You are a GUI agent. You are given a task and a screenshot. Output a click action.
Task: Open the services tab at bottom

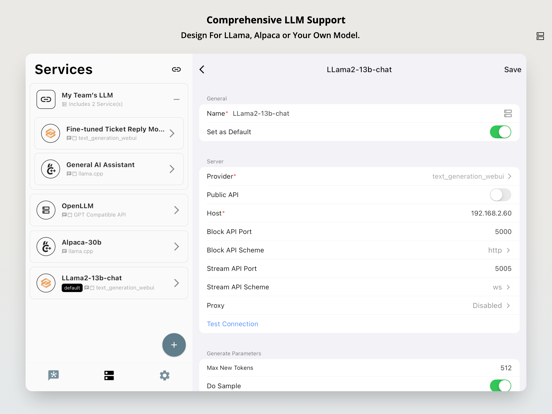(x=109, y=375)
